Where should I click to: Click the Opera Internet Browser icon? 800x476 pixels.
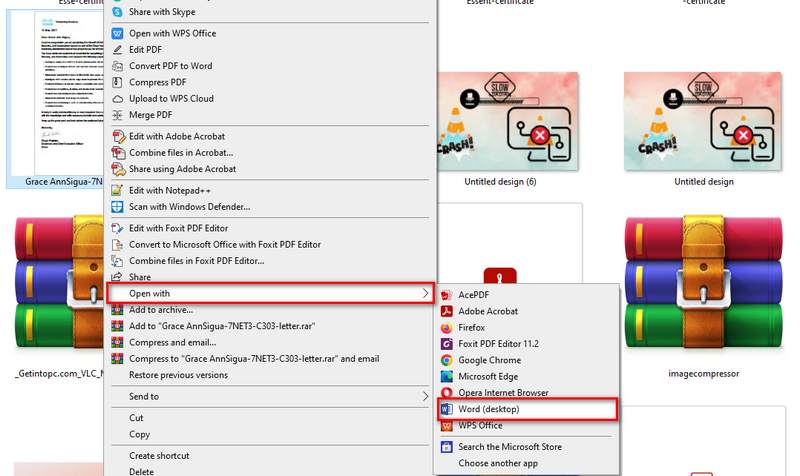446,393
